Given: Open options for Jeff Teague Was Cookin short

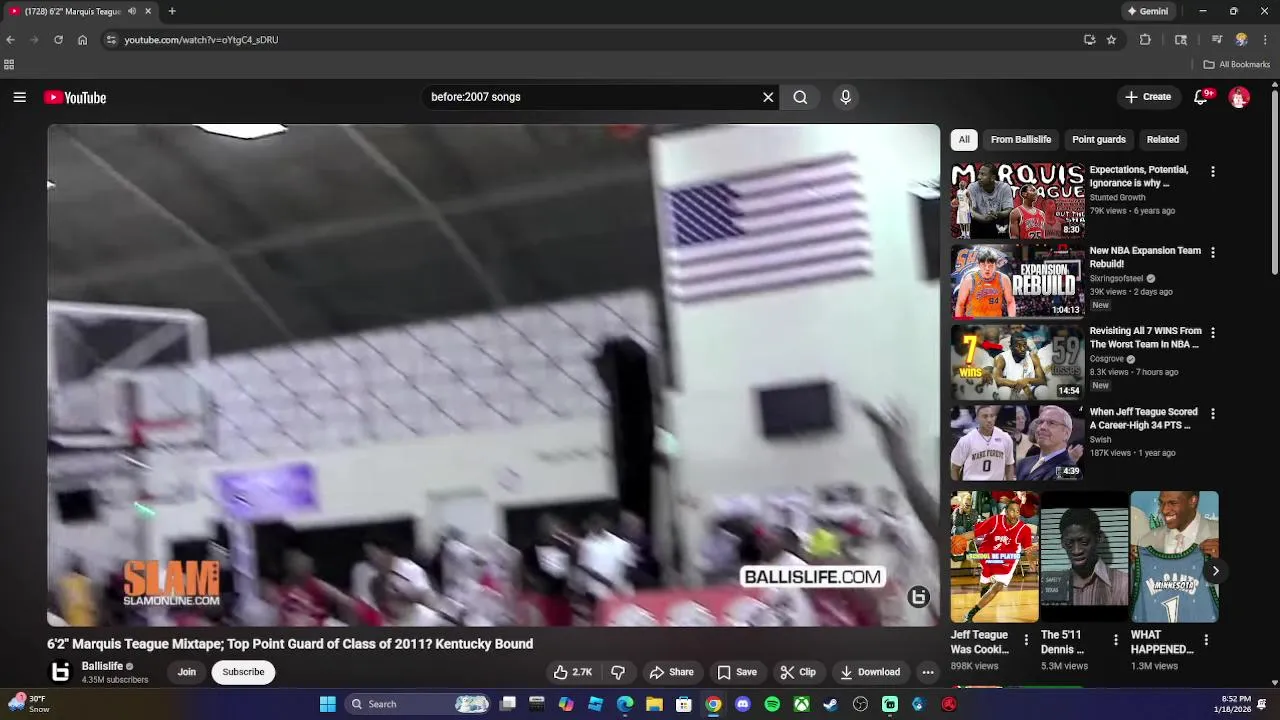Looking at the screenshot, I should pyautogui.click(x=1026, y=640).
